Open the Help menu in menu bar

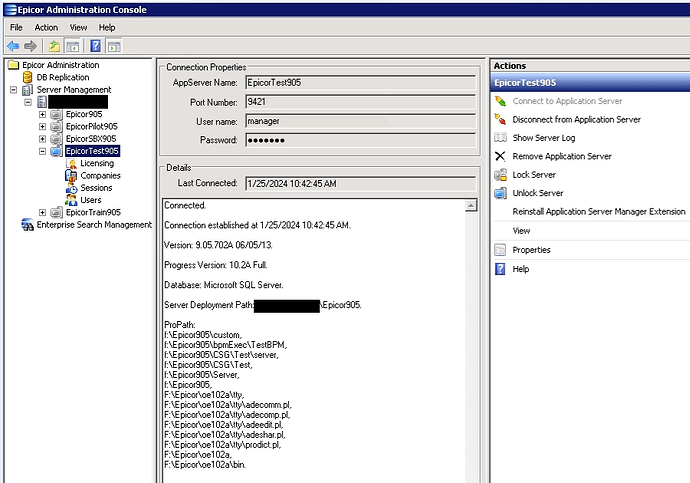click(107, 28)
